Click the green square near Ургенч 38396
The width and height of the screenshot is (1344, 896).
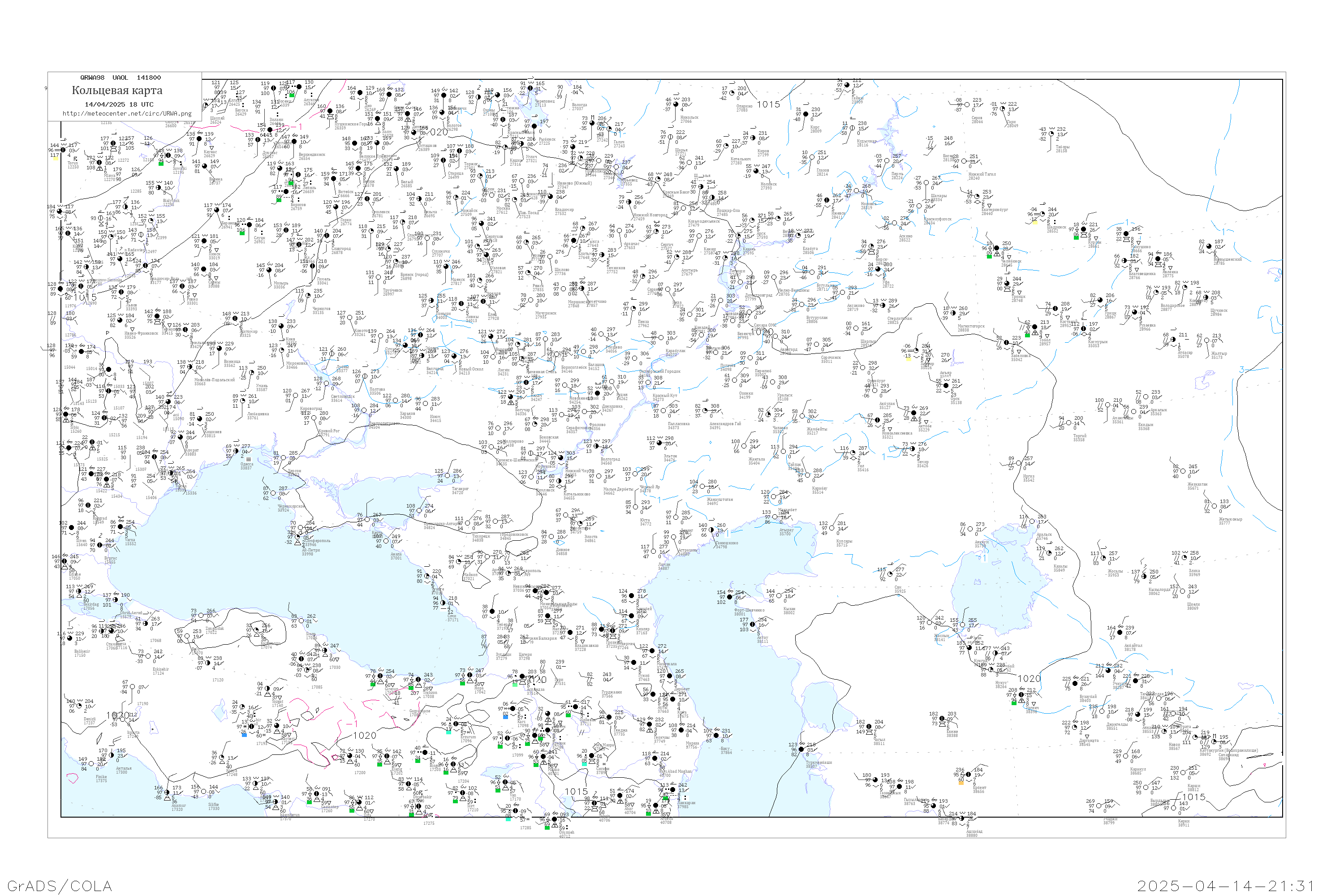[x=1014, y=703]
